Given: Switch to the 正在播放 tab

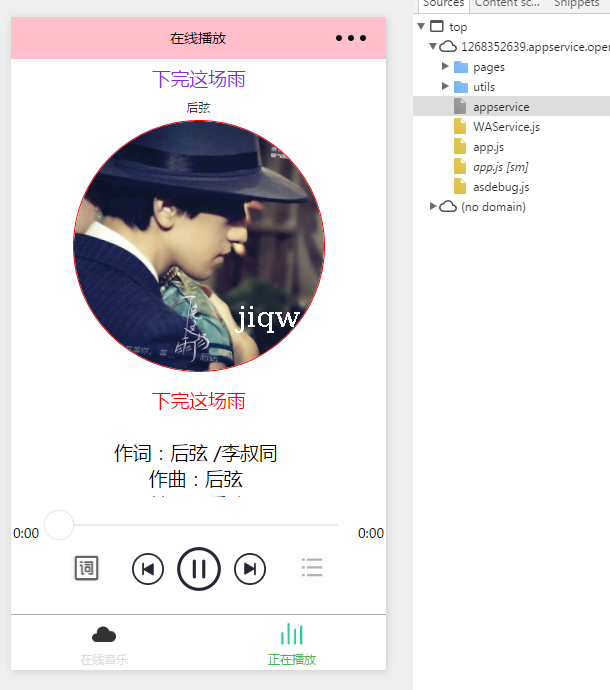Looking at the screenshot, I should pyautogui.click(x=292, y=645).
